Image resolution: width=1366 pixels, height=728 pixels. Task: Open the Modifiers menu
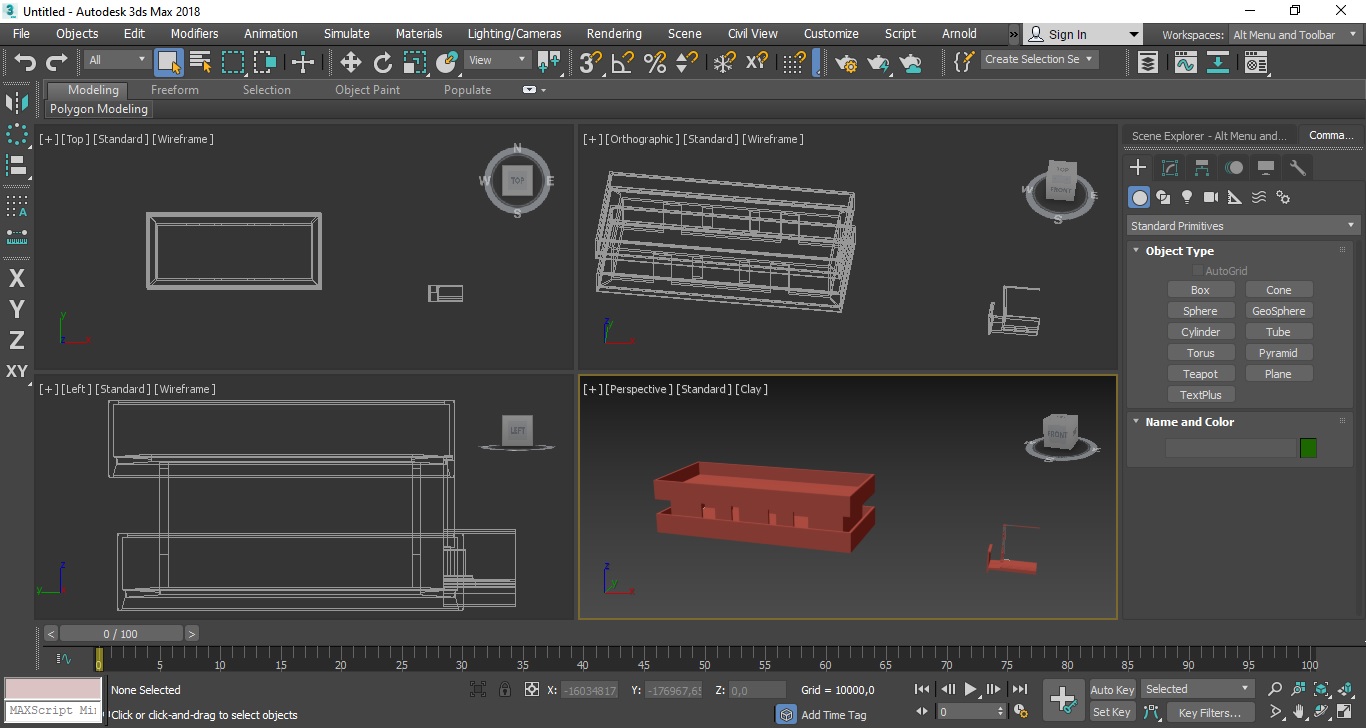point(194,33)
